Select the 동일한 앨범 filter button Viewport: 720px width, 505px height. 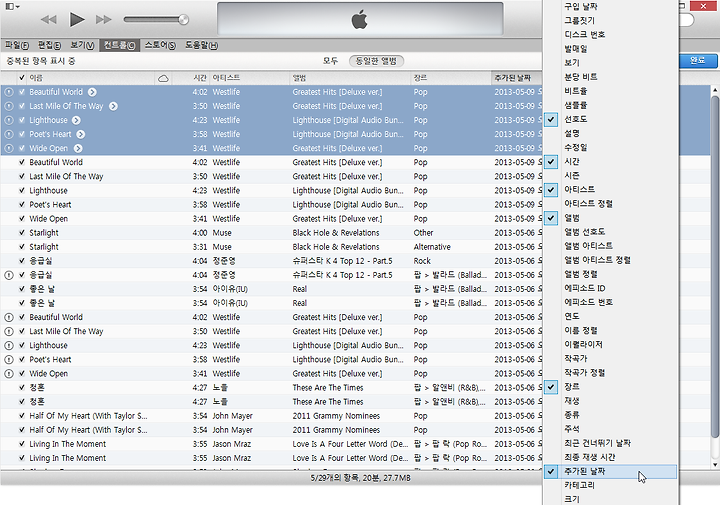pyautogui.click(x=376, y=61)
